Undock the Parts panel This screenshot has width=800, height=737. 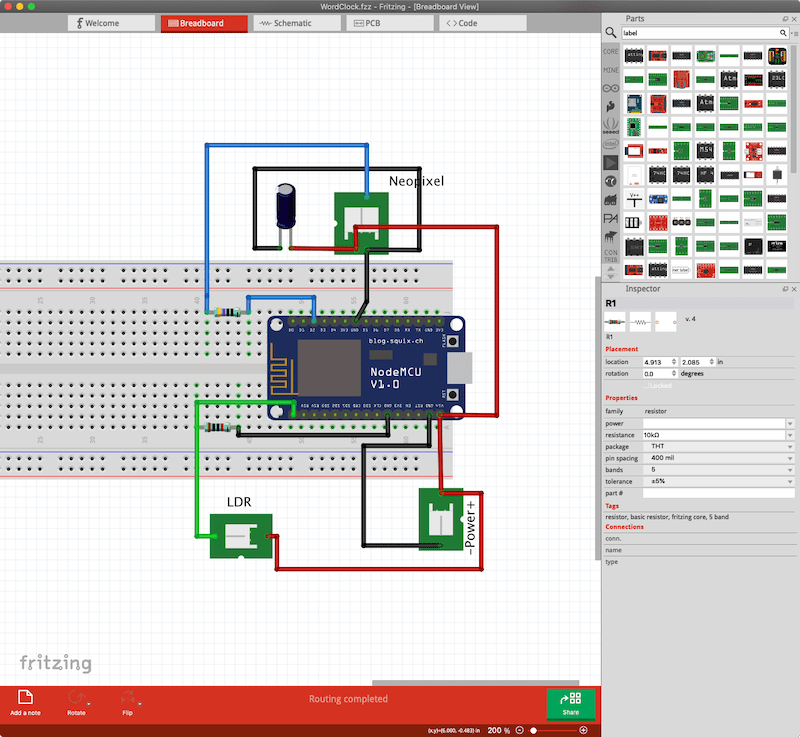point(785,18)
